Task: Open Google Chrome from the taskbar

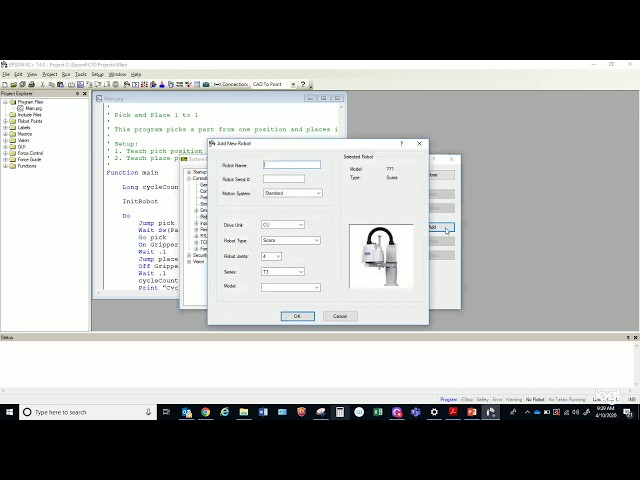Action: pyautogui.click(x=206, y=412)
